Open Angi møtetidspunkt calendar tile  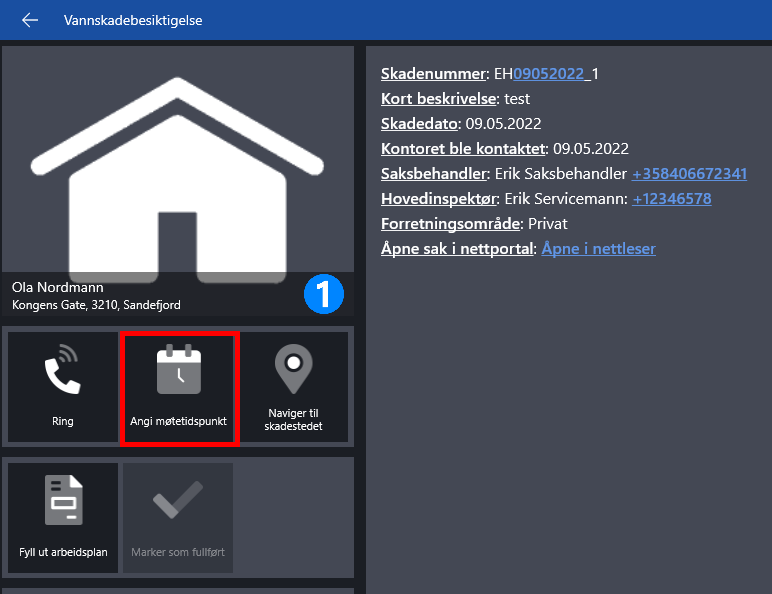178,388
